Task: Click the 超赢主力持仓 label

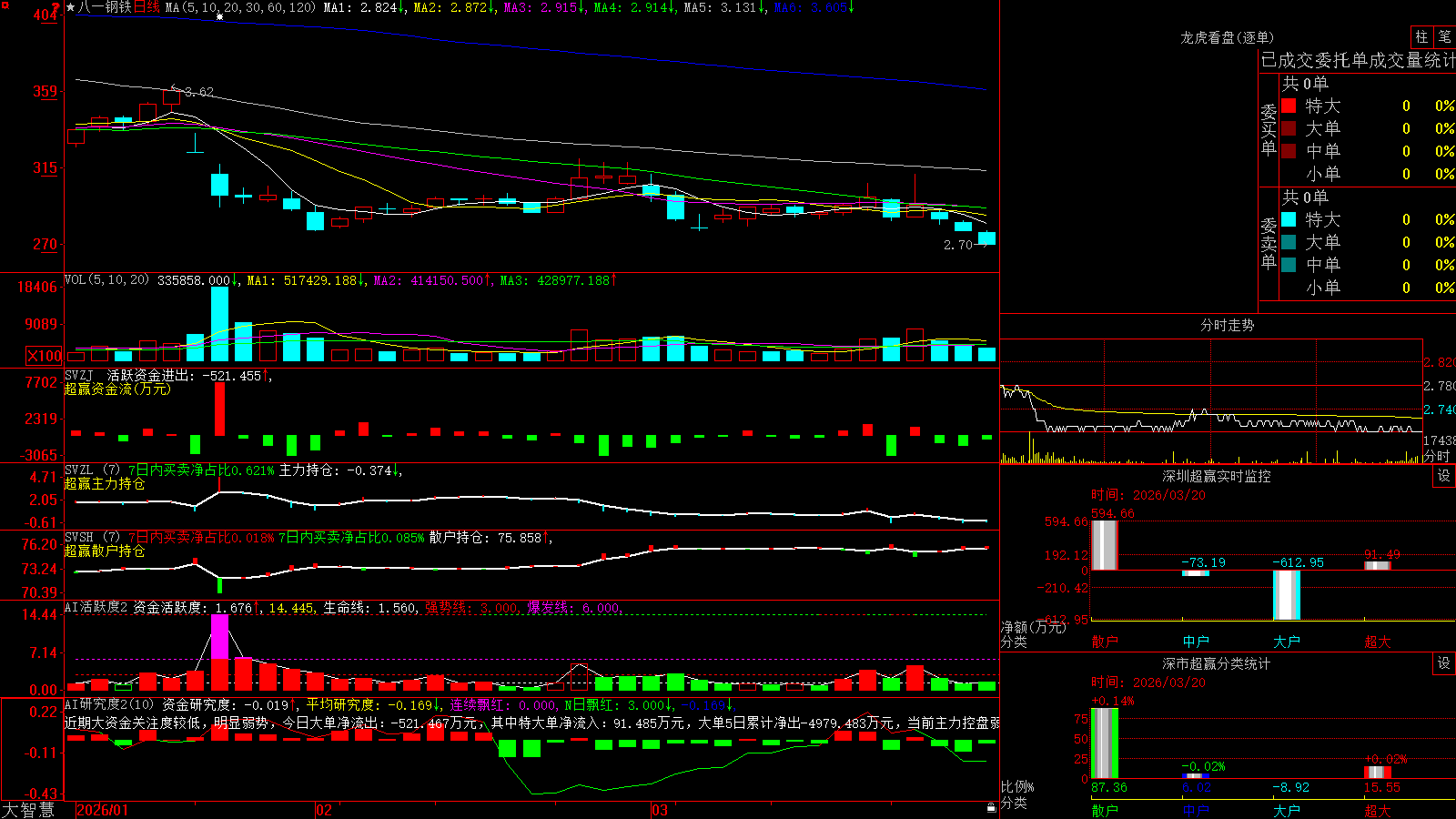Action: click(105, 483)
